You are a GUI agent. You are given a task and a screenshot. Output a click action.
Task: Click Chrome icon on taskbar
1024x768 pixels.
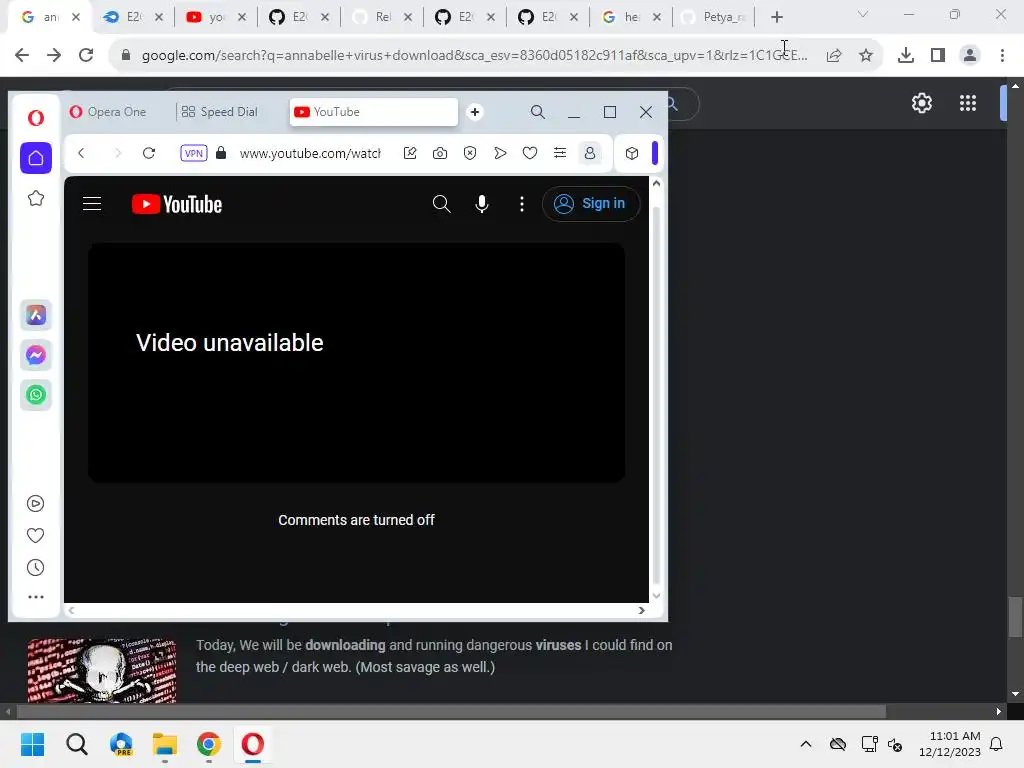coord(208,744)
